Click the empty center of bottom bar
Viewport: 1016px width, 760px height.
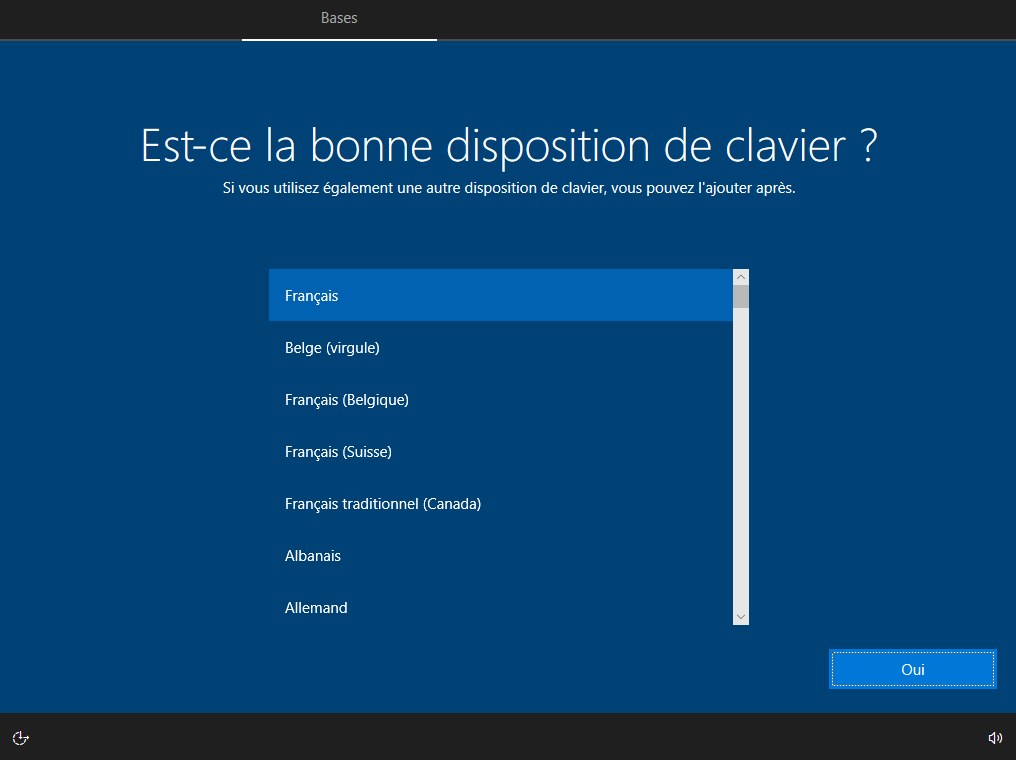508,738
